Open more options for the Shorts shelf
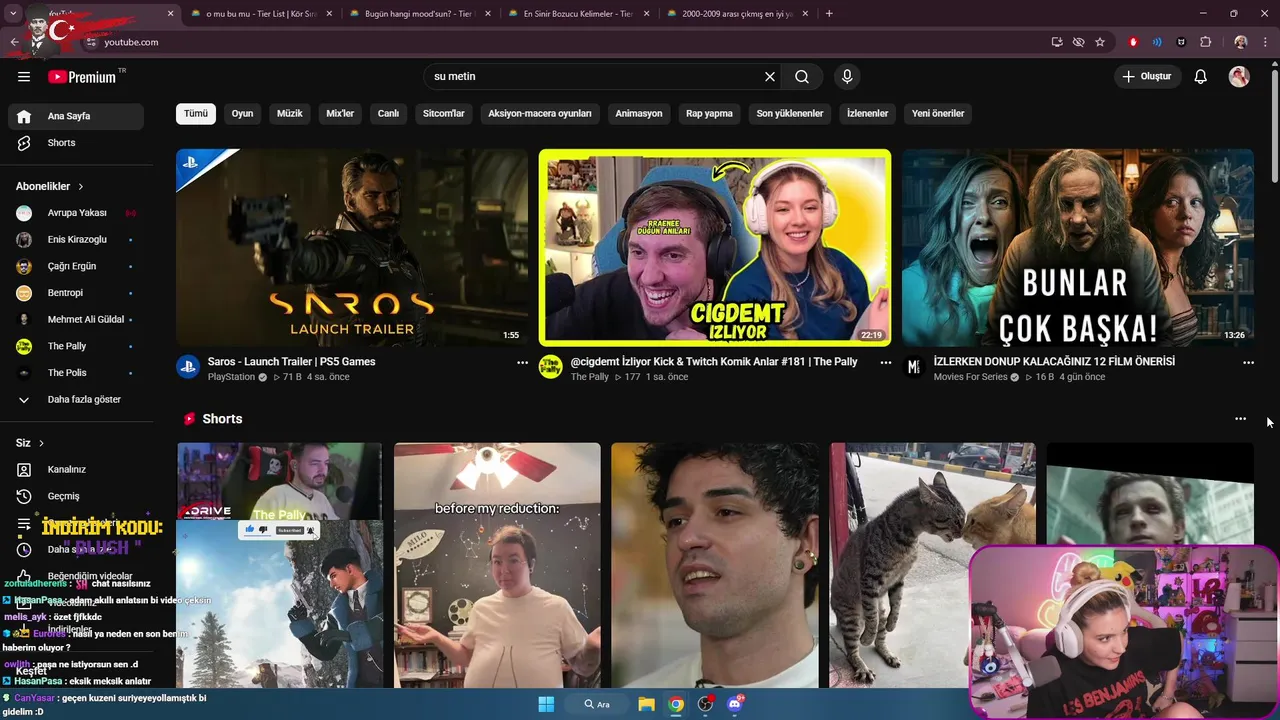 tap(1240, 419)
